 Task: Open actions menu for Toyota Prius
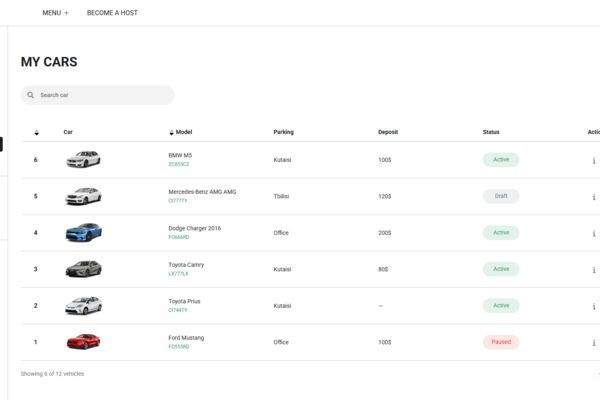(x=594, y=306)
